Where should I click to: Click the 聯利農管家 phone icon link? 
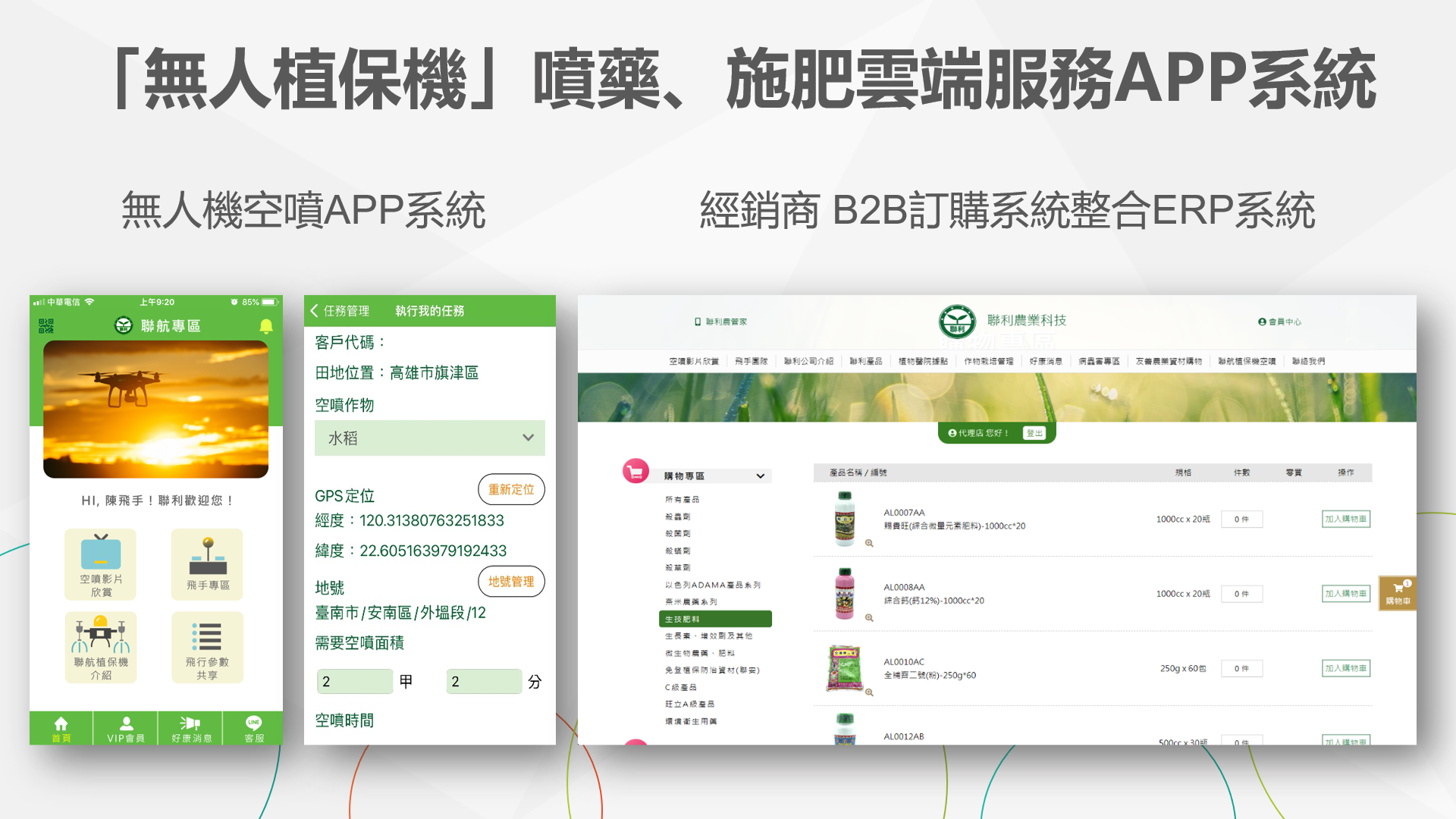720,322
